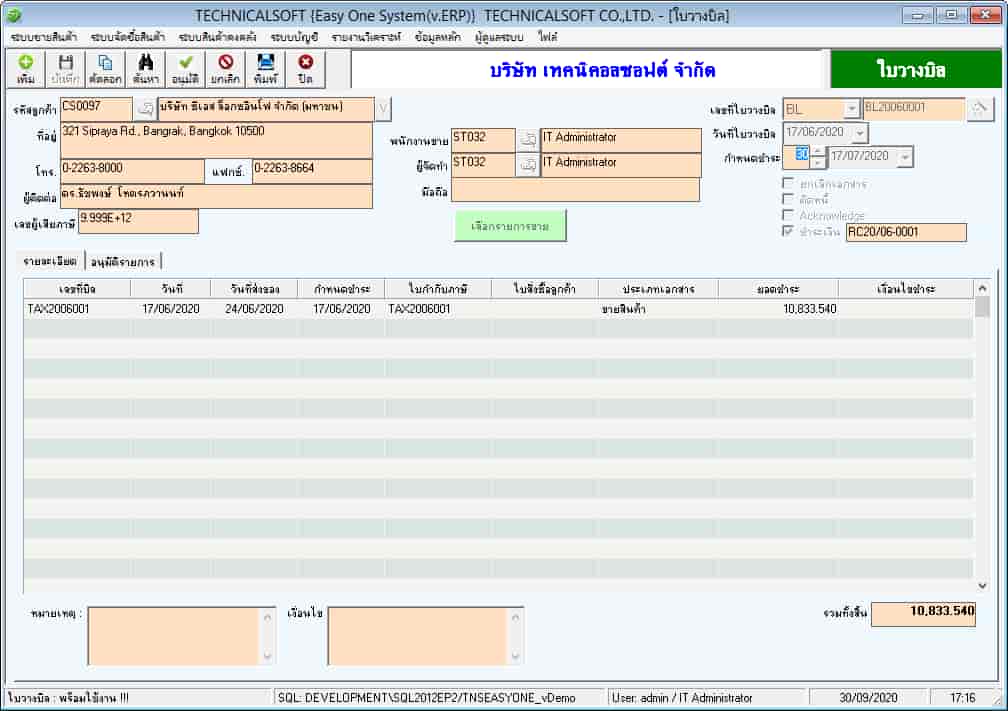Image resolution: width=1008 pixels, height=711 pixels.
Task: Expand the V dropdown beside customer name
Action: pos(382,109)
